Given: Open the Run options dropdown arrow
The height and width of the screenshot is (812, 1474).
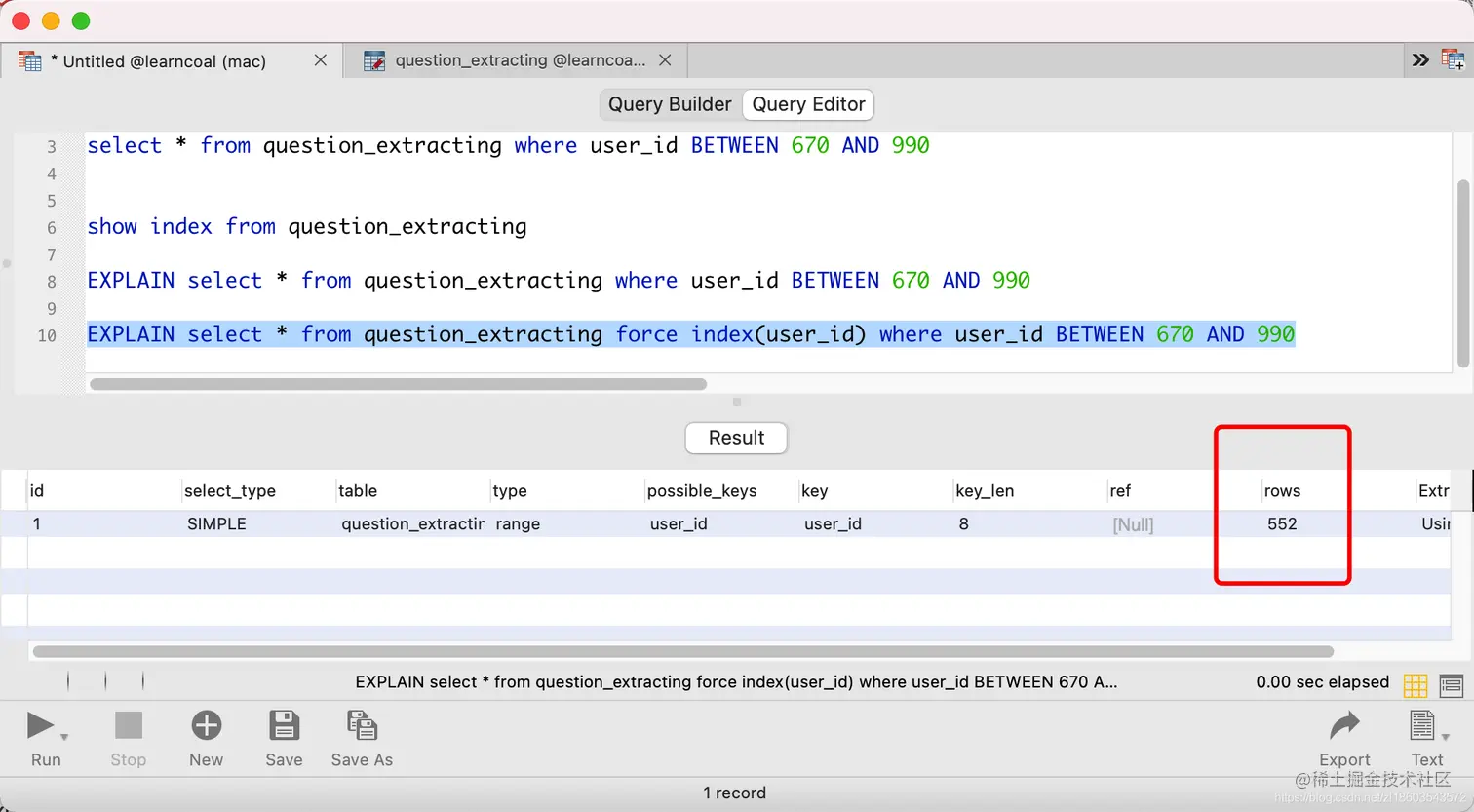Looking at the screenshot, I should point(64,737).
